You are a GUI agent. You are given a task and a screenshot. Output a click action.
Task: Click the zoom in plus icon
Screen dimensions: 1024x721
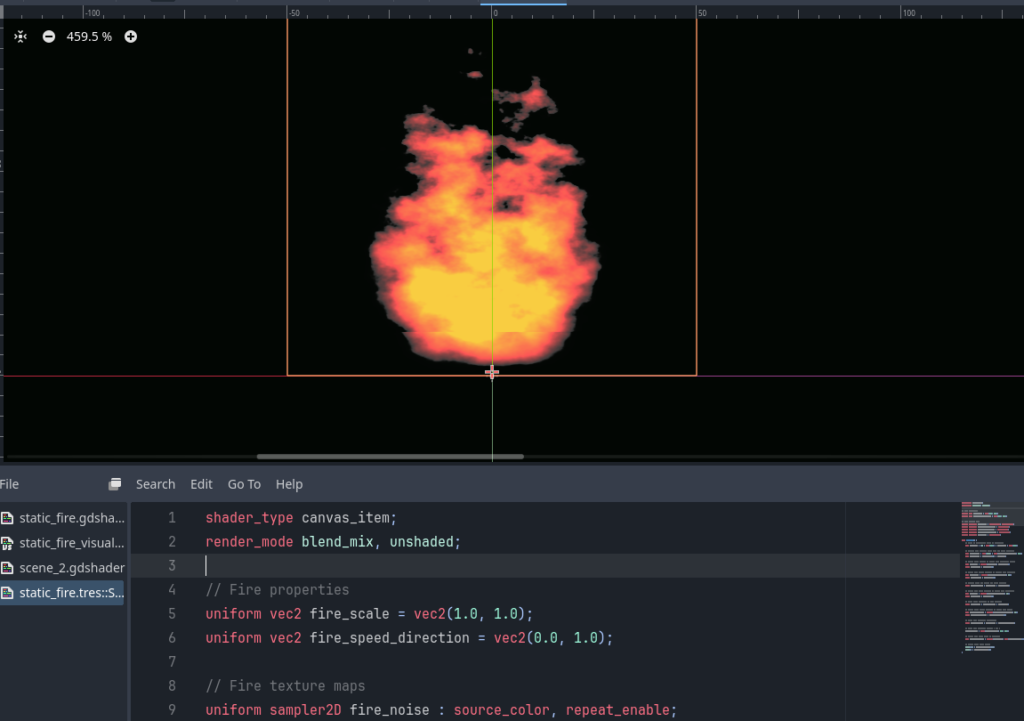click(130, 36)
